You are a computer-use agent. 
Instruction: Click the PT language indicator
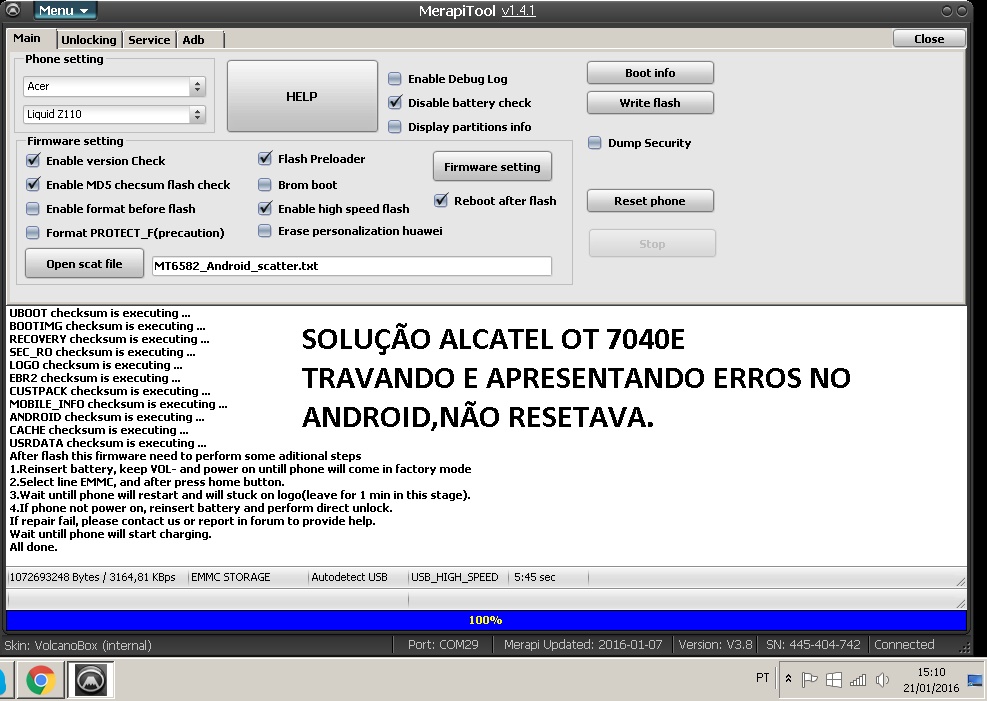point(762,678)
